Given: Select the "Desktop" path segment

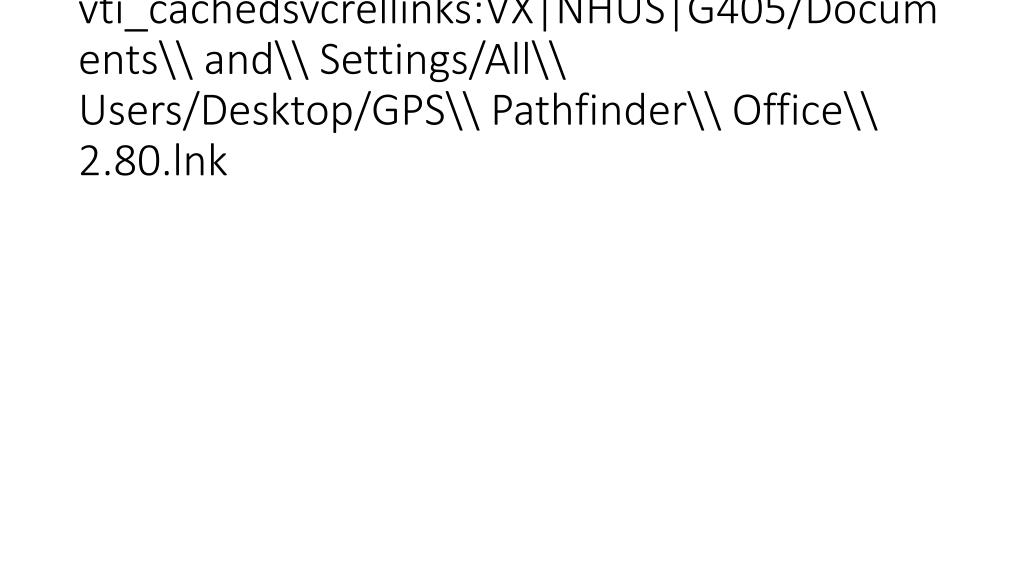Looking at the screenshot, I should click(x=277, y=112).
